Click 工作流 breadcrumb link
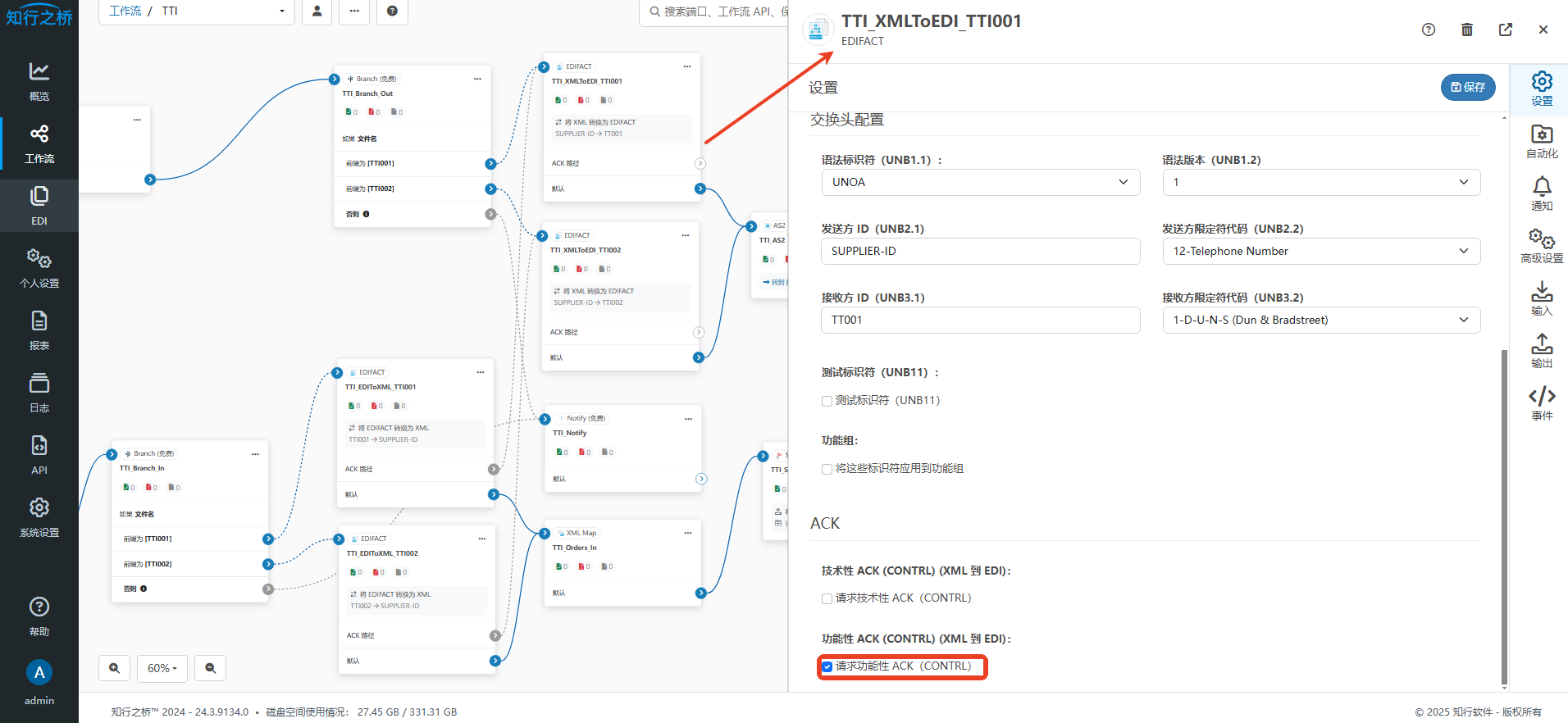The width and height of the screenshot is (1568, 723). click(x=125, y=11)
